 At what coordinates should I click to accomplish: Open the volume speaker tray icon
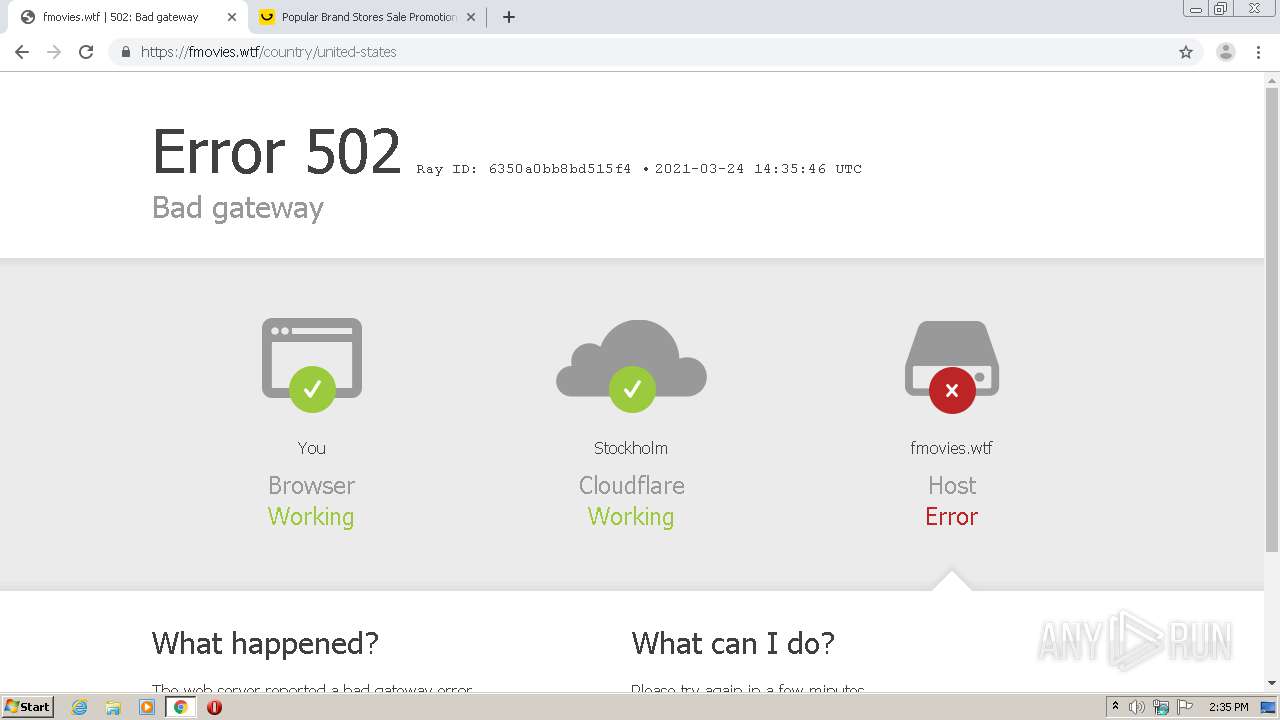1137,707
